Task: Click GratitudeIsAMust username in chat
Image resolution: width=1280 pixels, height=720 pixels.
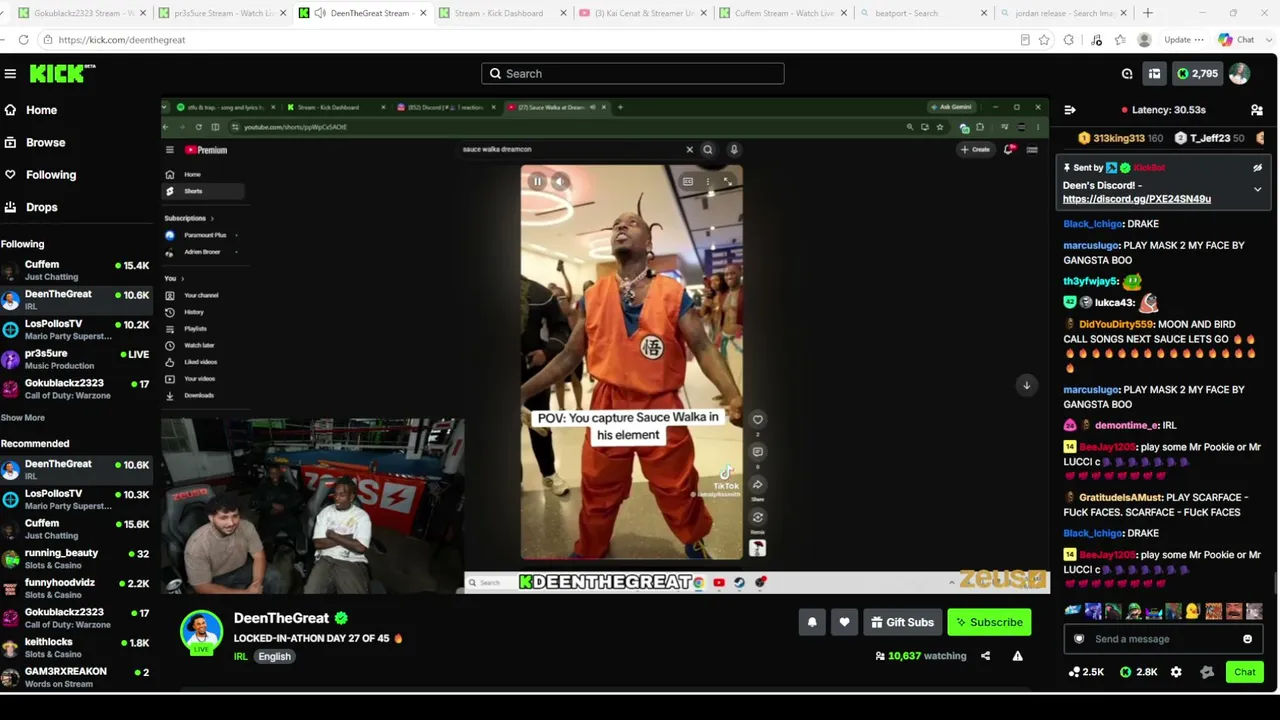Action: click(x=1113, y=497)
